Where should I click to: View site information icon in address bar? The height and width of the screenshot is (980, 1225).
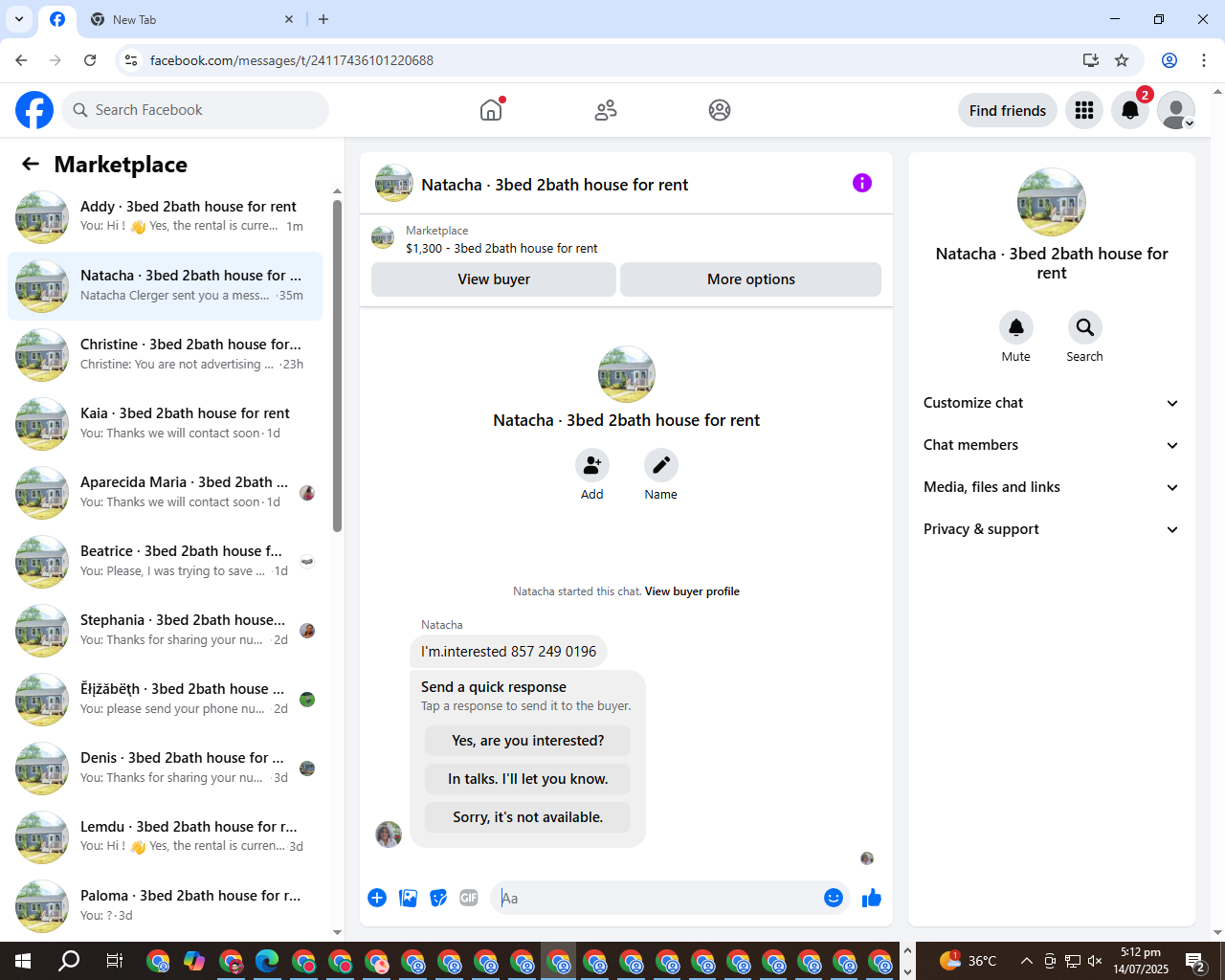[131, 60]
